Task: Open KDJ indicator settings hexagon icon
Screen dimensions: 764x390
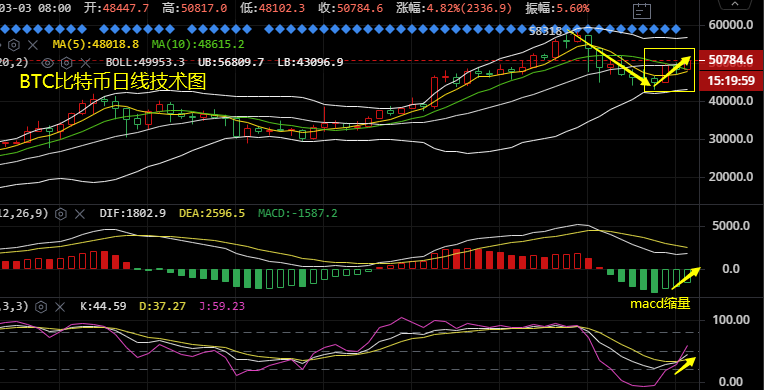Action: (41, 307)
